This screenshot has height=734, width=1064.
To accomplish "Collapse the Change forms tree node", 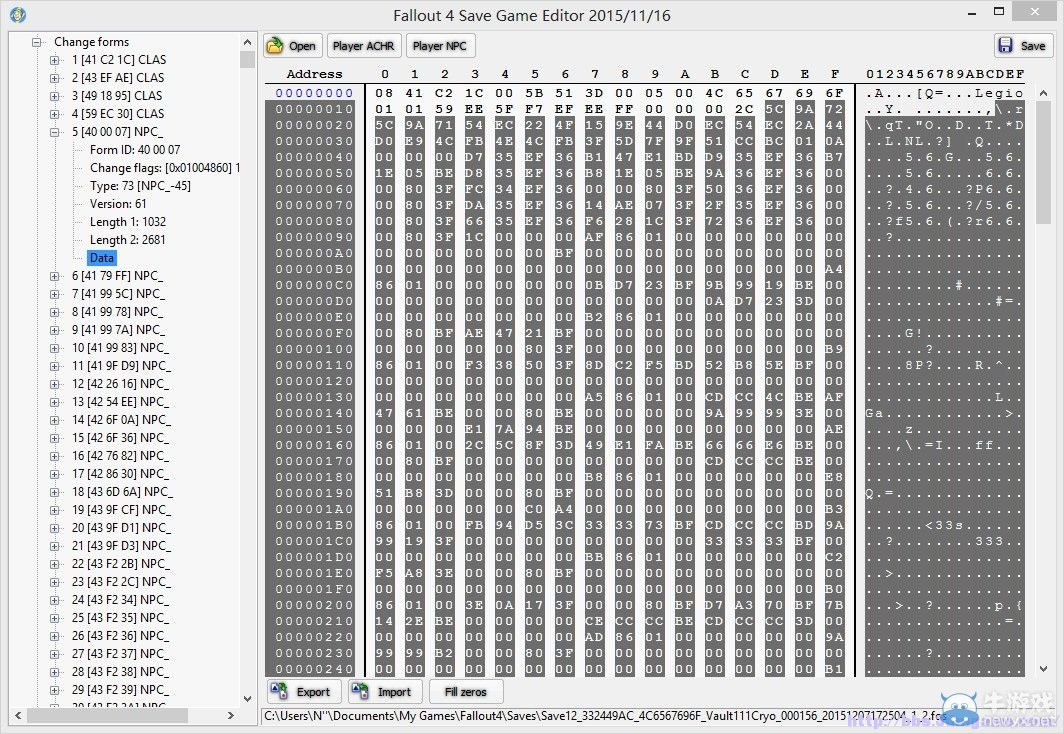I will click(37, 42).
